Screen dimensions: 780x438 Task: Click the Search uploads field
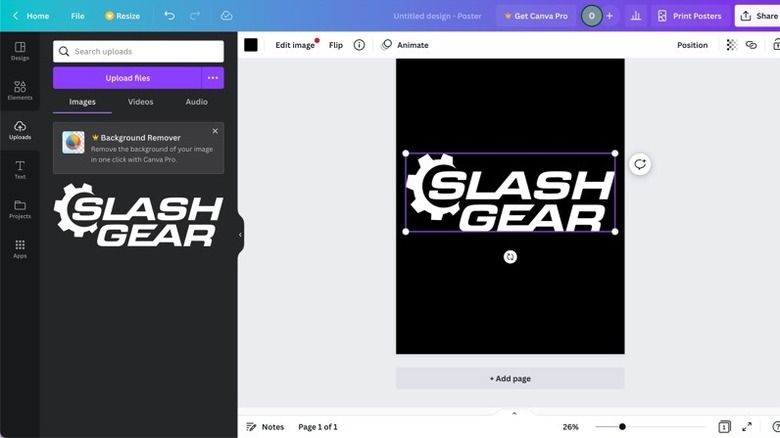[x=138, y=51]
